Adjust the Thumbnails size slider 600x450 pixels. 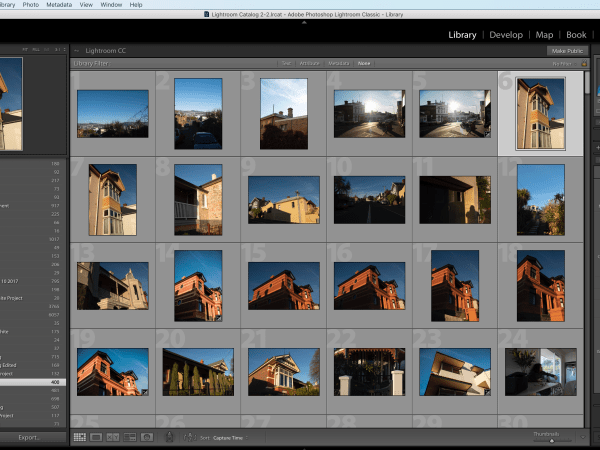551,439
